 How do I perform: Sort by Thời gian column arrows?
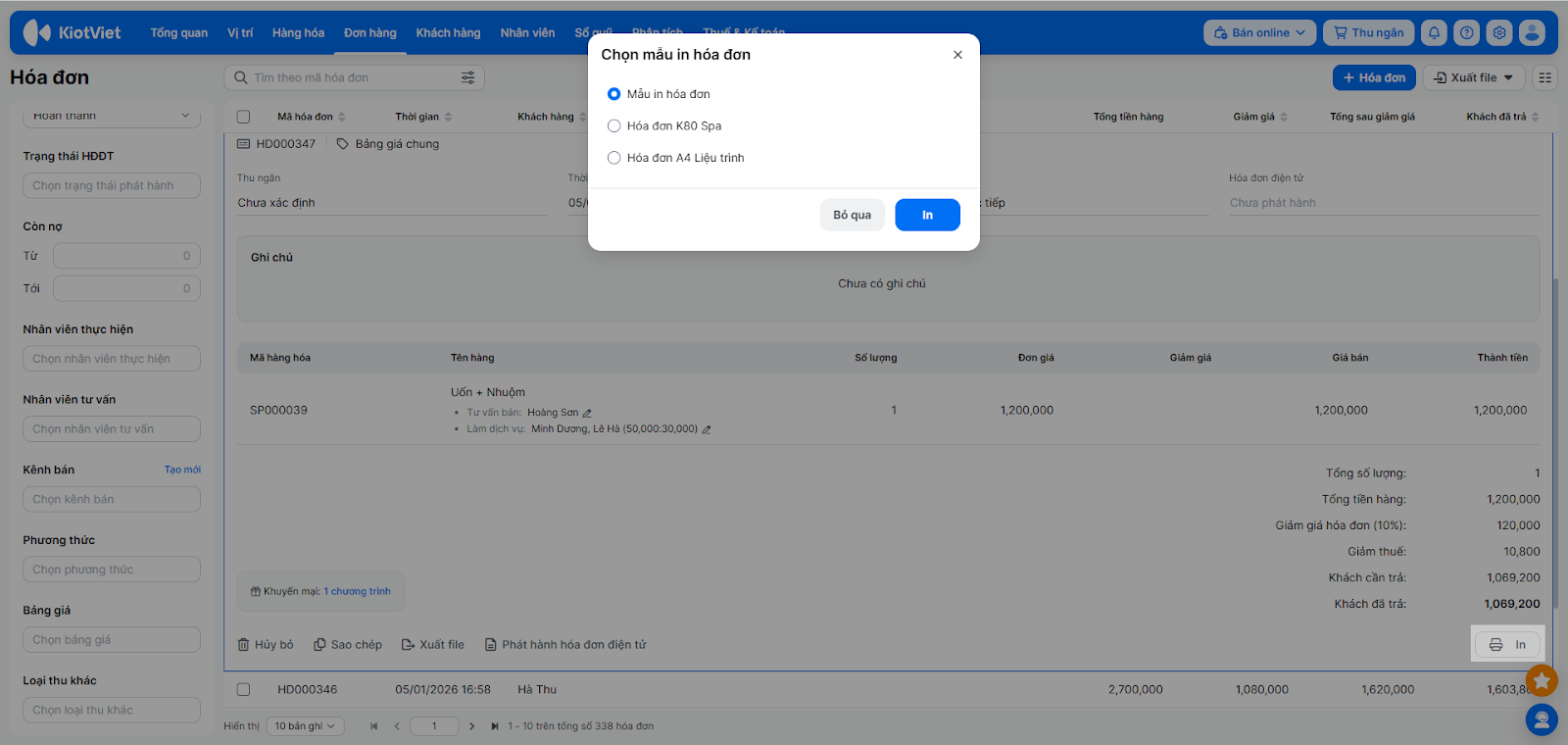448,117
